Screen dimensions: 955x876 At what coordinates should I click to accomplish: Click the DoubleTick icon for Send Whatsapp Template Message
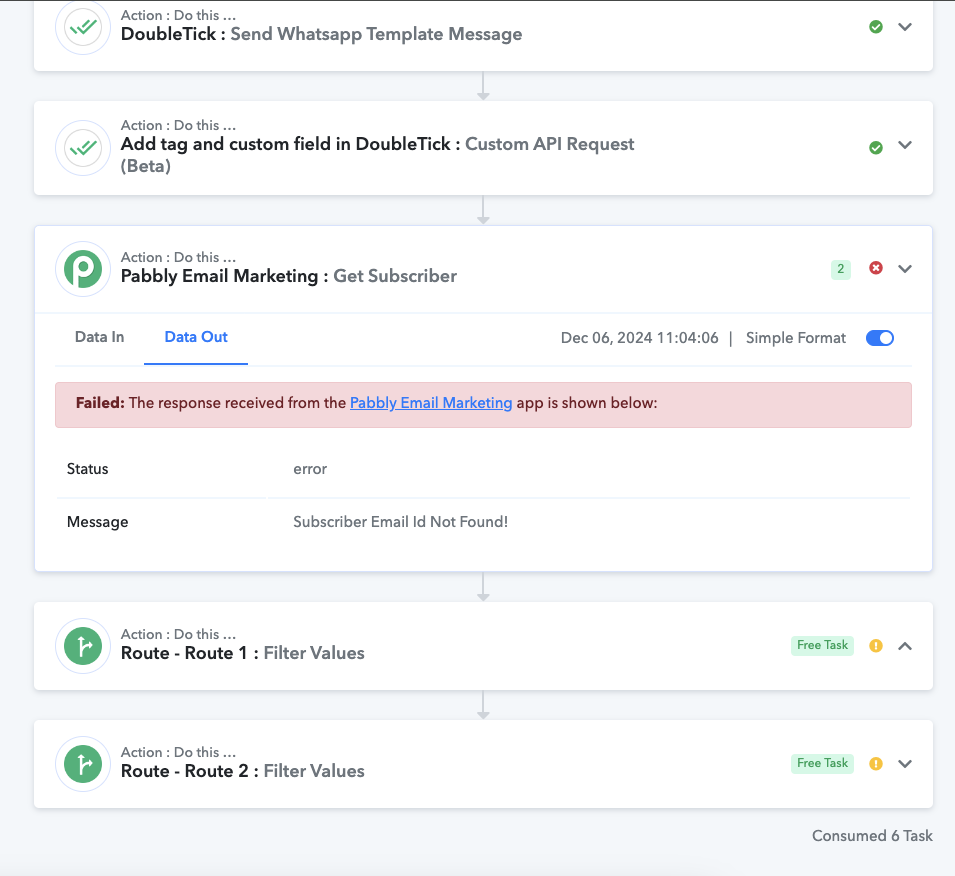(83, 27)
